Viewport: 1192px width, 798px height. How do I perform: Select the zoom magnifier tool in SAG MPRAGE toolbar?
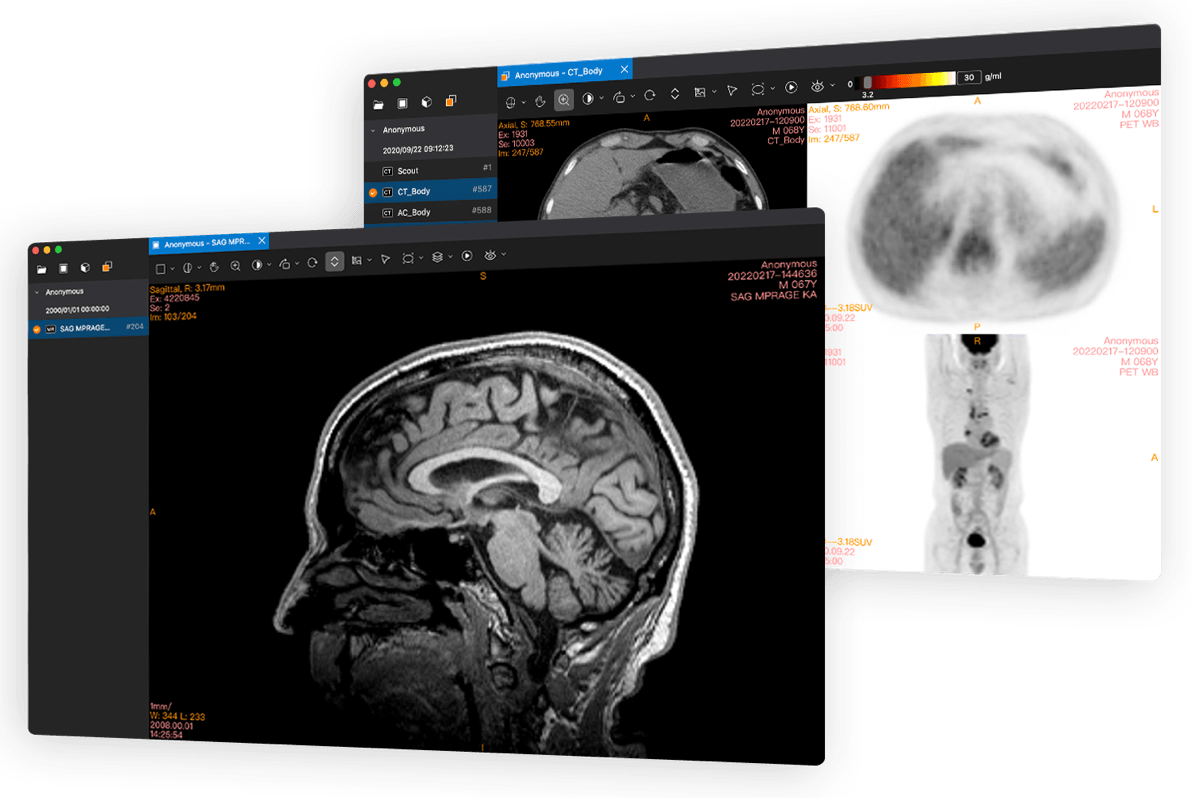click(x=236, y=266)
